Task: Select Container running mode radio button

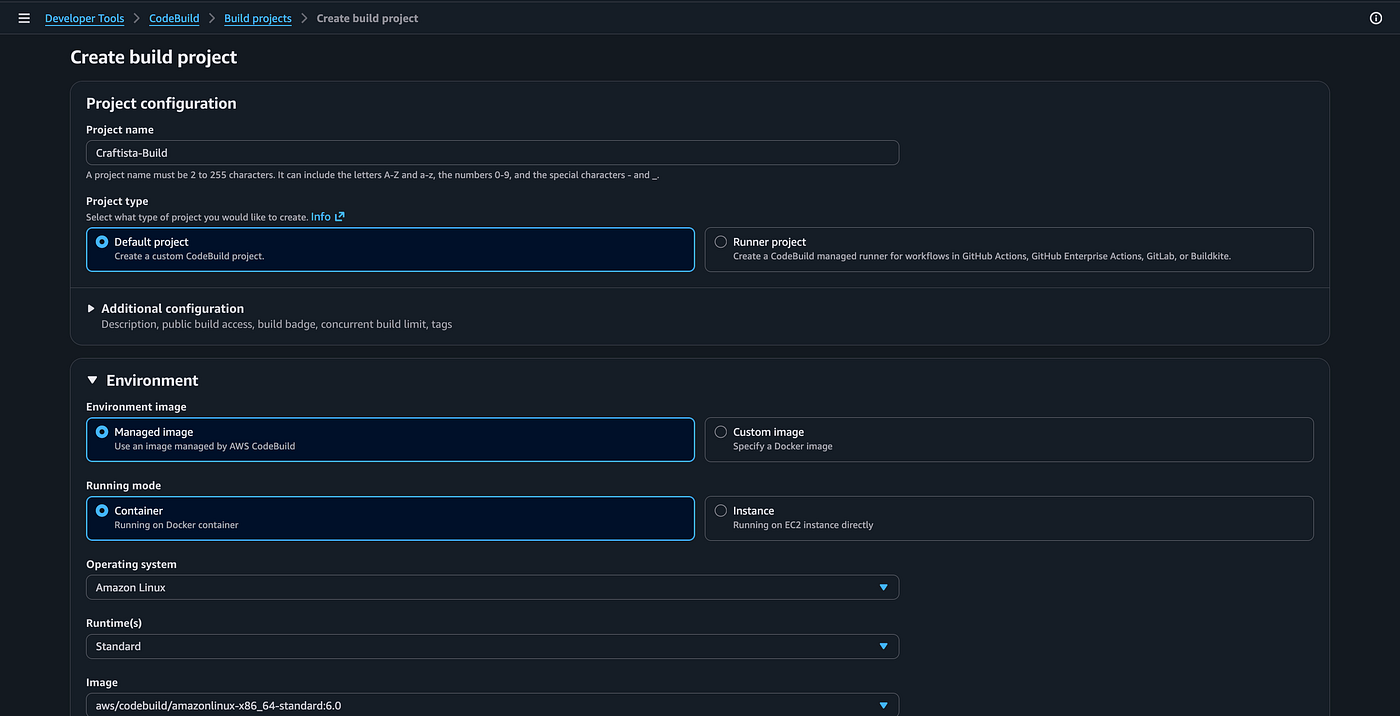Action: pos(102,510)
